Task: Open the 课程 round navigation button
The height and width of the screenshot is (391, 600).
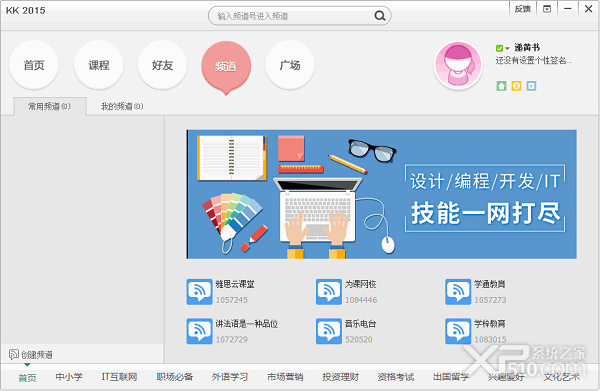Action: coord(99,65)
